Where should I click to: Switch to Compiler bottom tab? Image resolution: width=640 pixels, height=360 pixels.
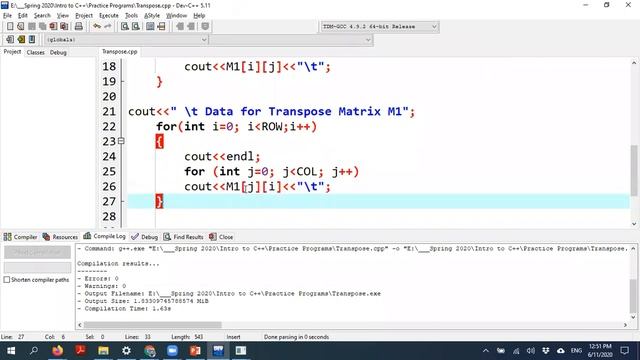pos(20,237)
